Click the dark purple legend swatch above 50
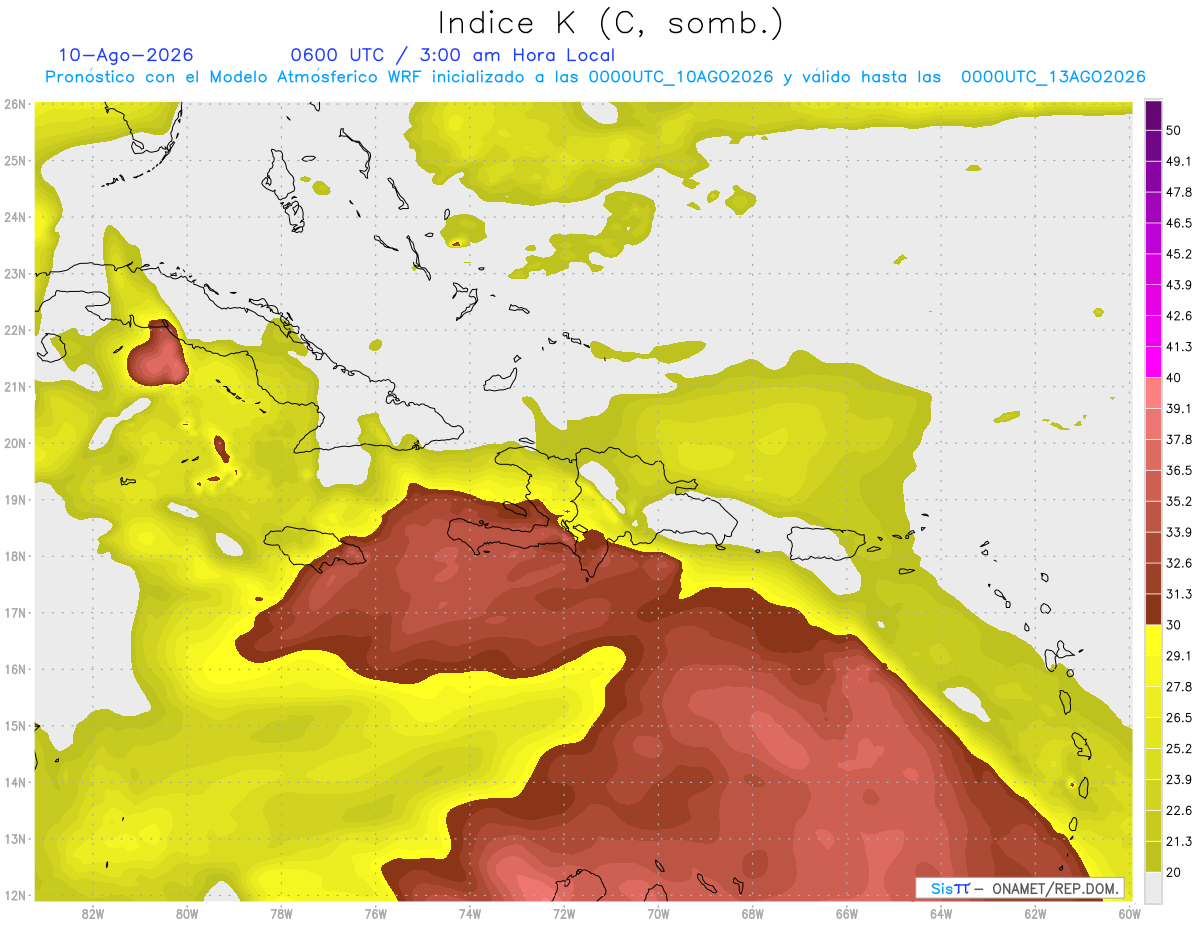Viewport: 1200px width, 927px height. [1154, 116]
